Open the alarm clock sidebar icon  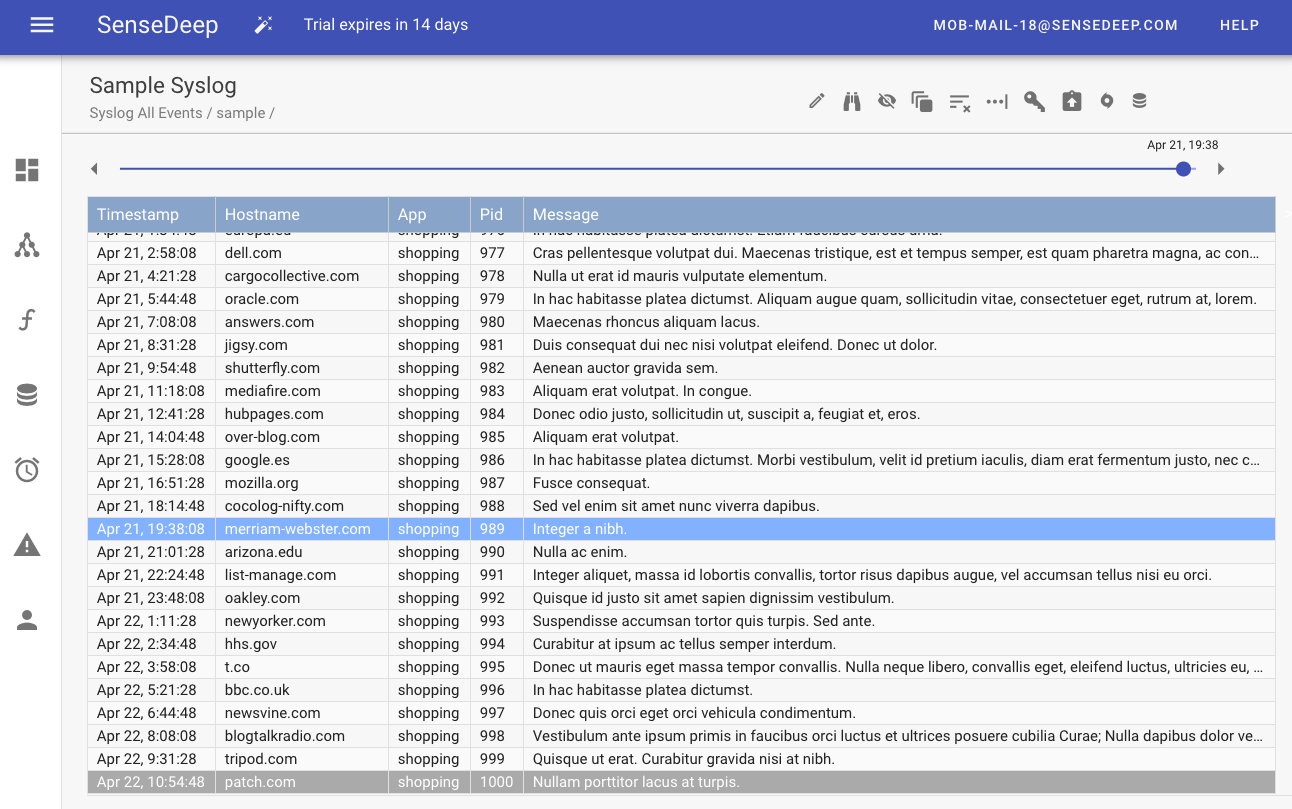point(27,469)
